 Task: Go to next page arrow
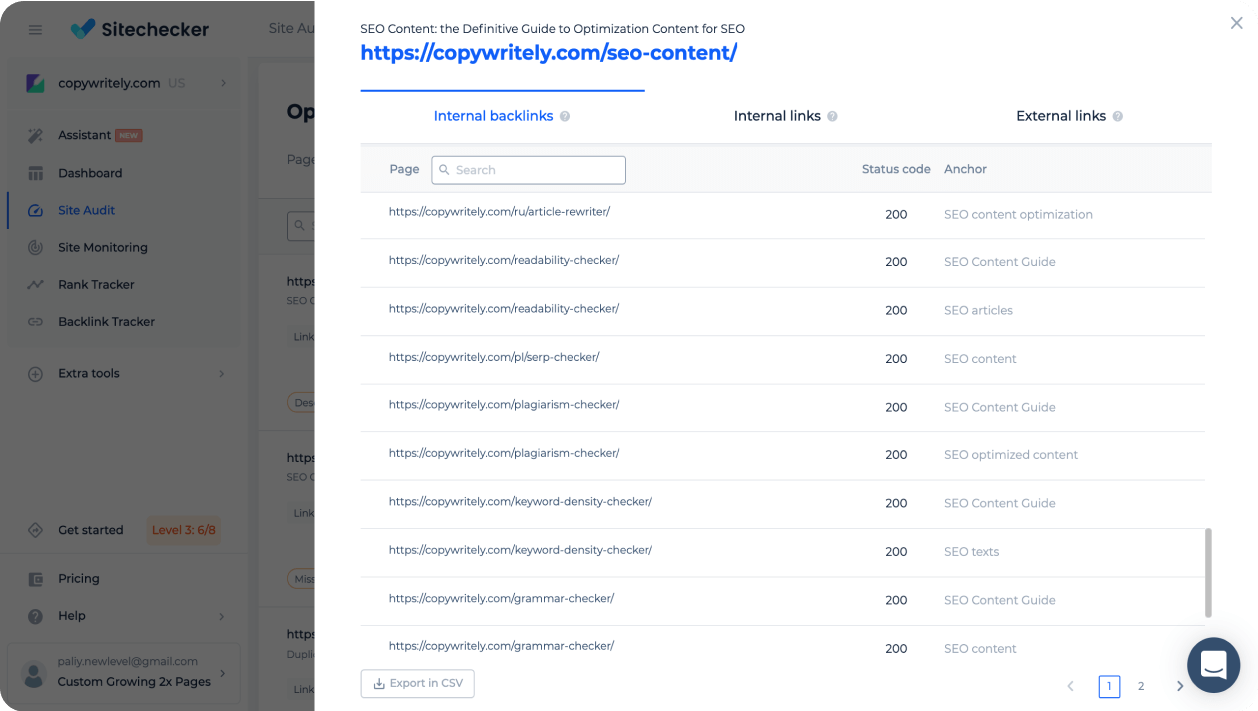(1180, 686)
